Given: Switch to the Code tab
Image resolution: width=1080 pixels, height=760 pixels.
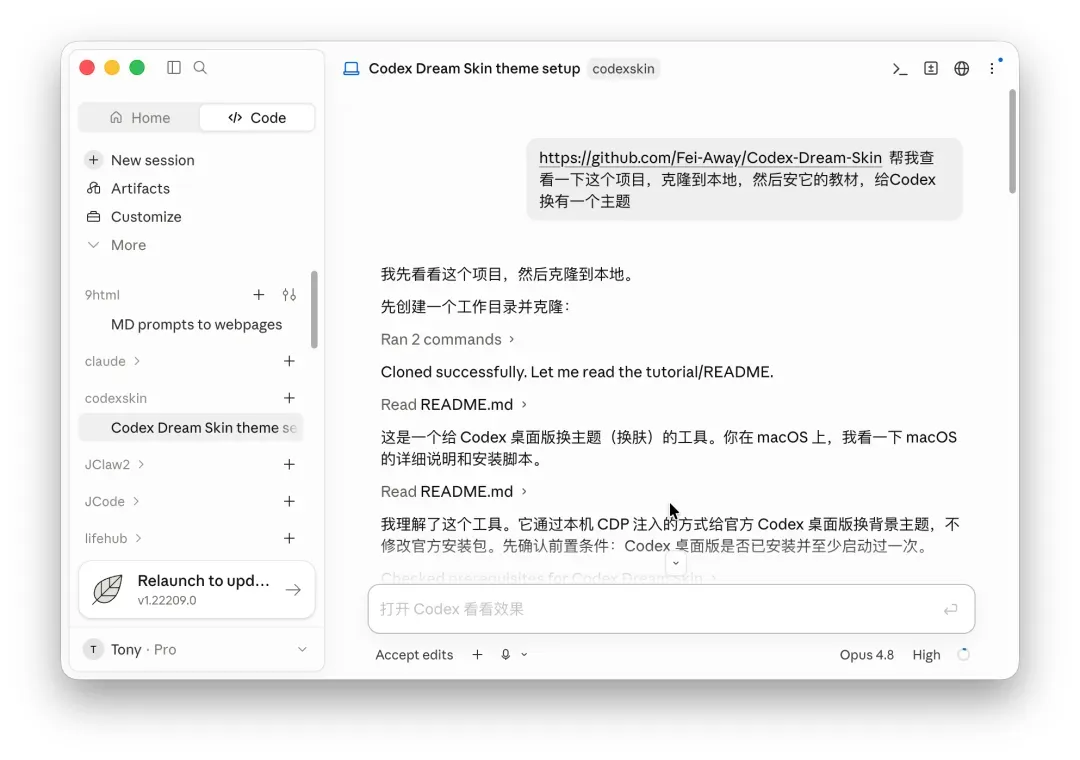Looking at the screenshot, I should coord(257,118).
